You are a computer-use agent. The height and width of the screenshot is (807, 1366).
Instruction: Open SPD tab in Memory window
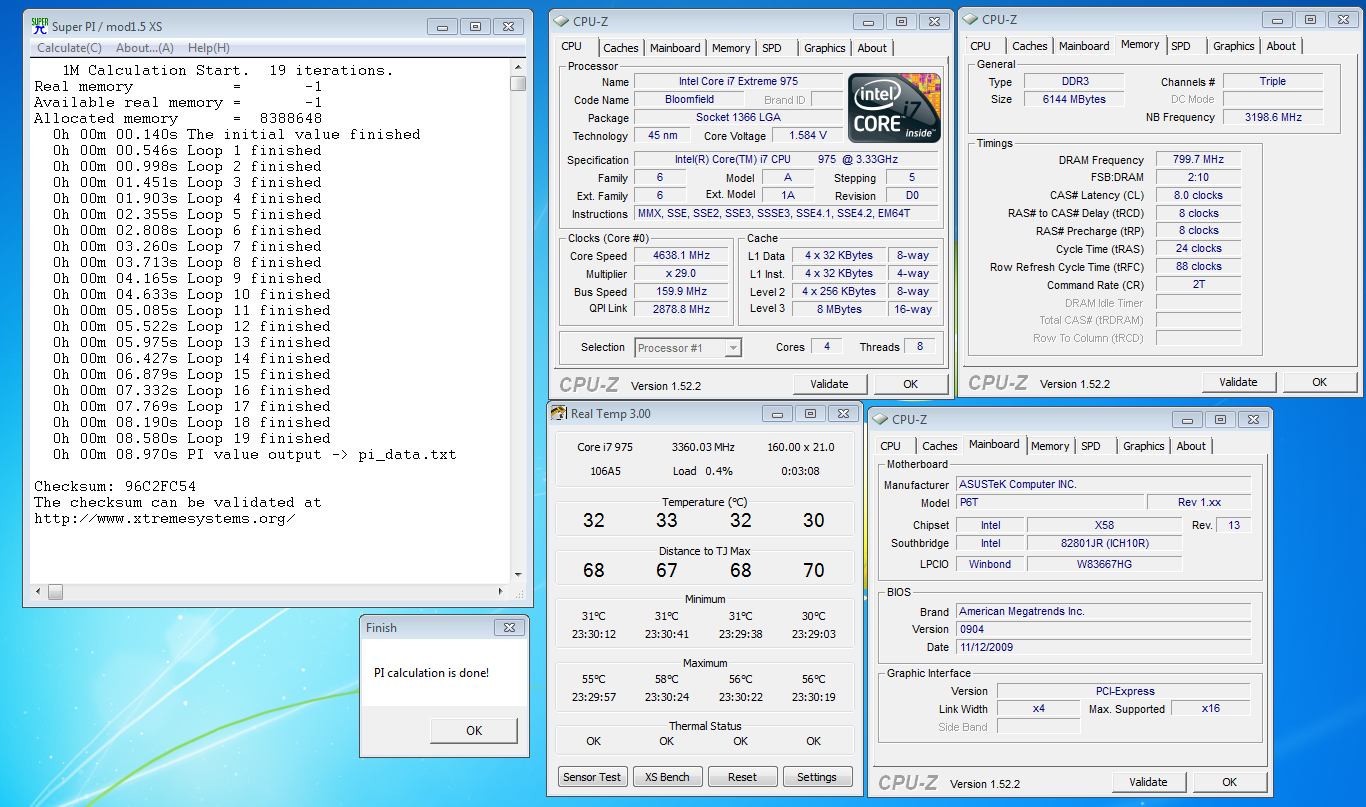1181,46
